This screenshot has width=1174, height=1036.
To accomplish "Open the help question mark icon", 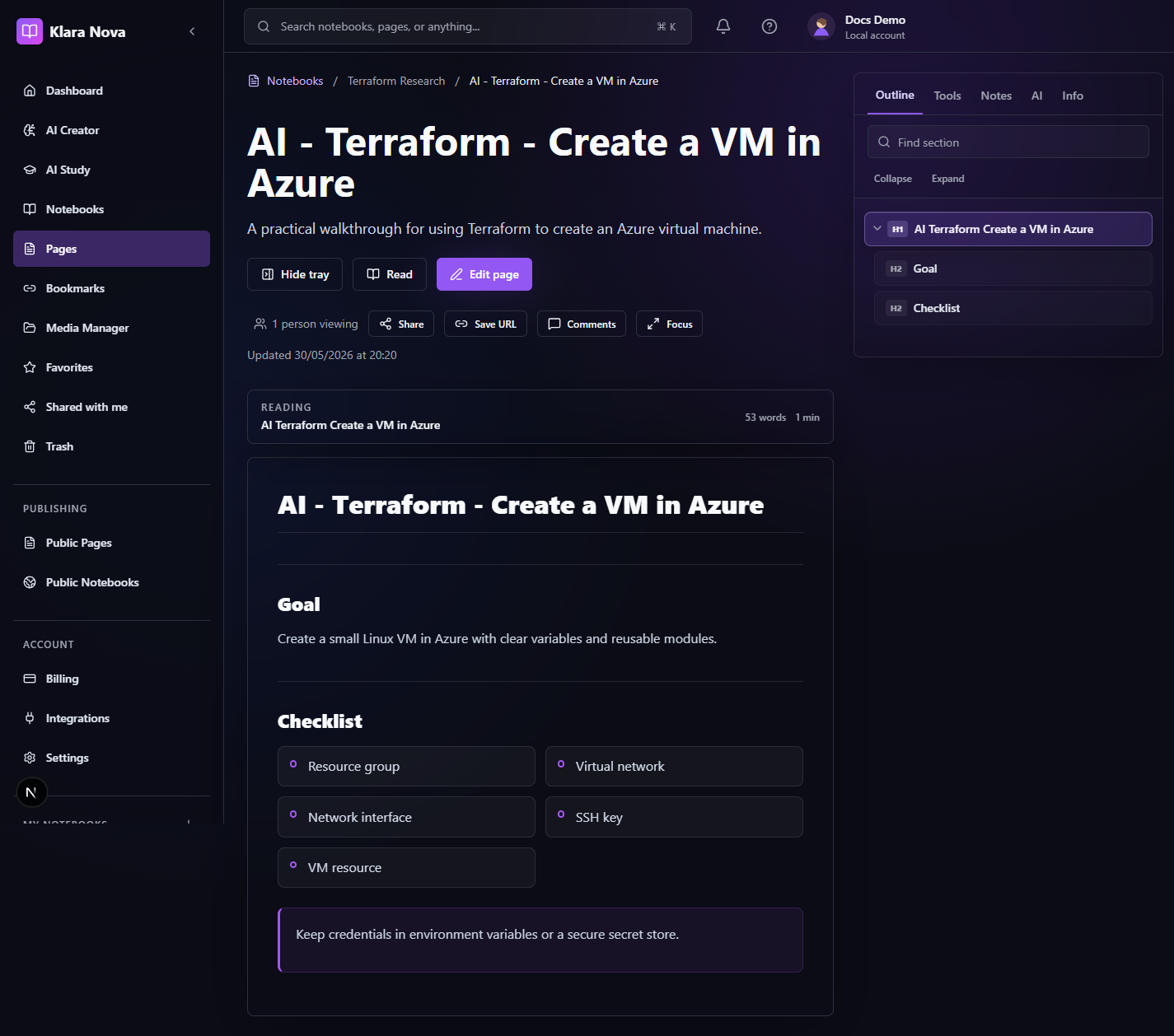I will pos(769,26).
